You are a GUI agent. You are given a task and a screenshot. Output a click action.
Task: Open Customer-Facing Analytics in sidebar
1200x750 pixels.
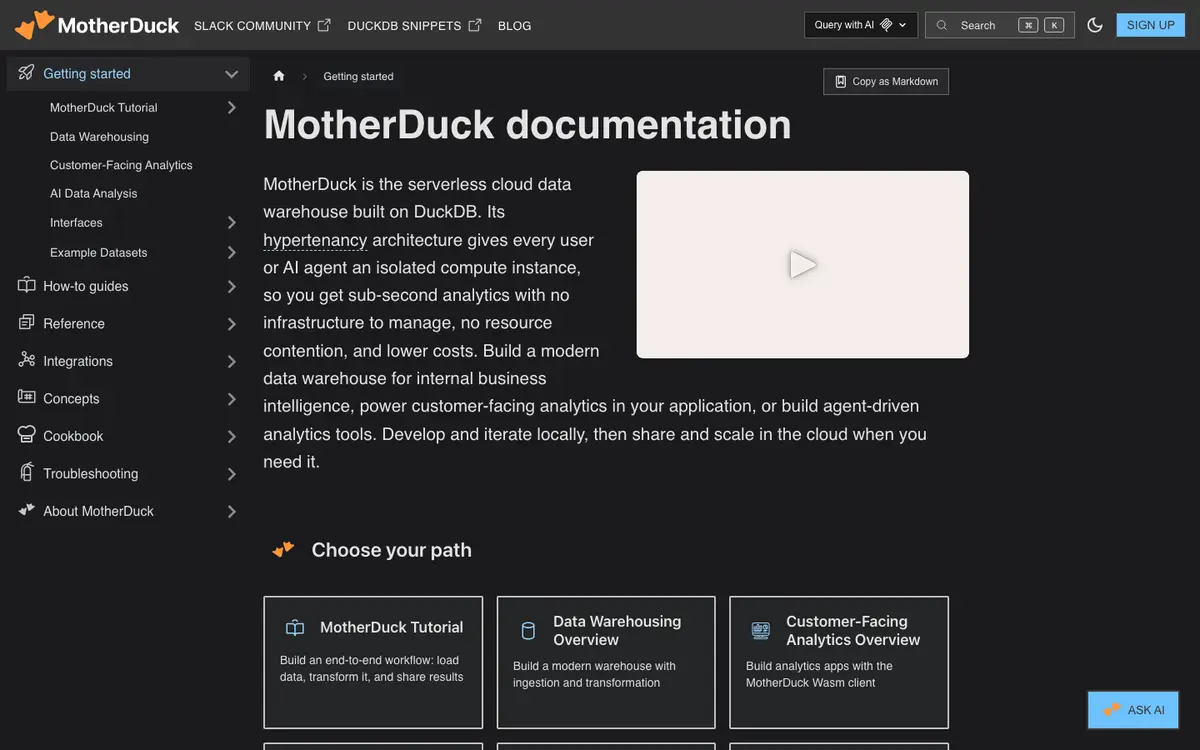pyautogui.click(x=121, y=165)
